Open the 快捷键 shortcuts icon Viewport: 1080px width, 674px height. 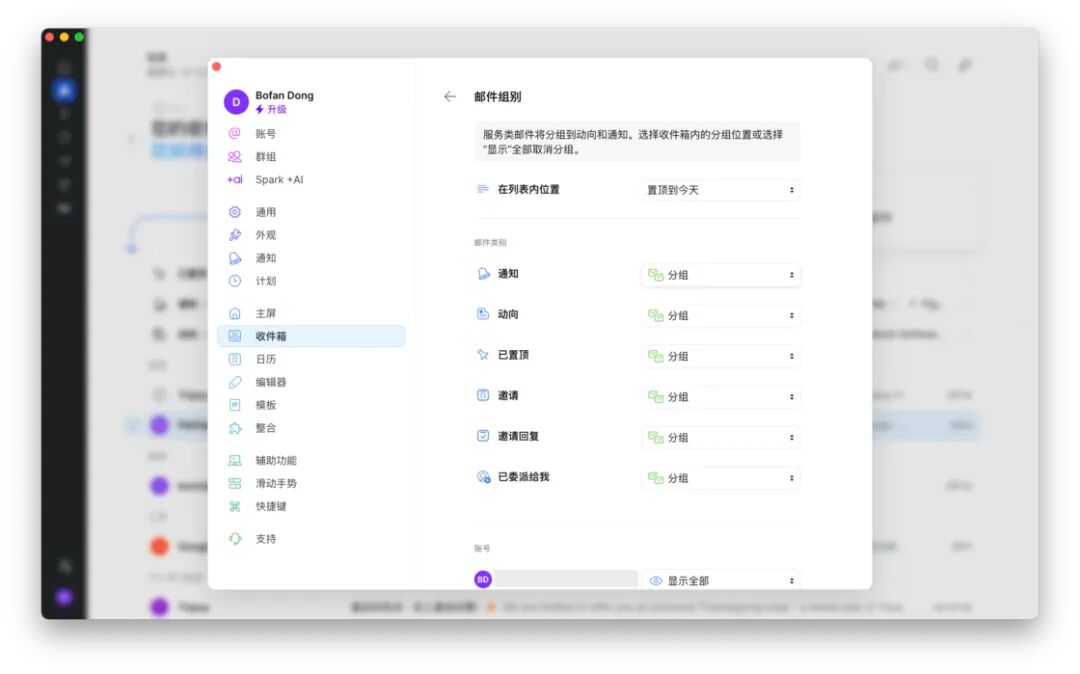click(x=235, y=507)
